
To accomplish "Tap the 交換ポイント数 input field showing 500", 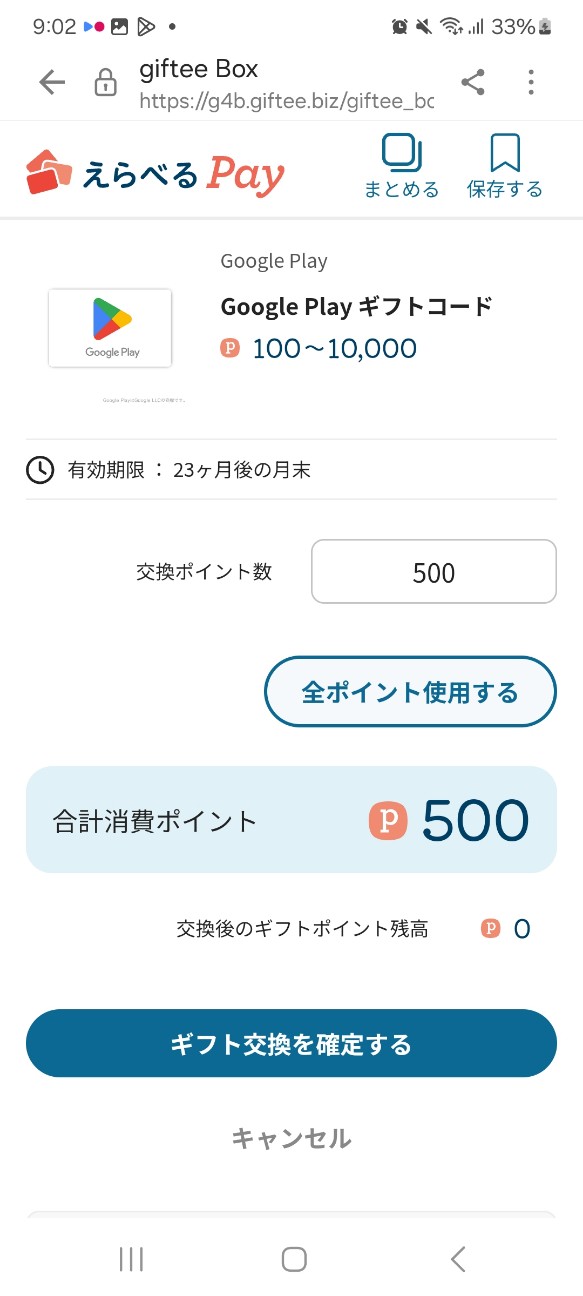I will [433, 571].
